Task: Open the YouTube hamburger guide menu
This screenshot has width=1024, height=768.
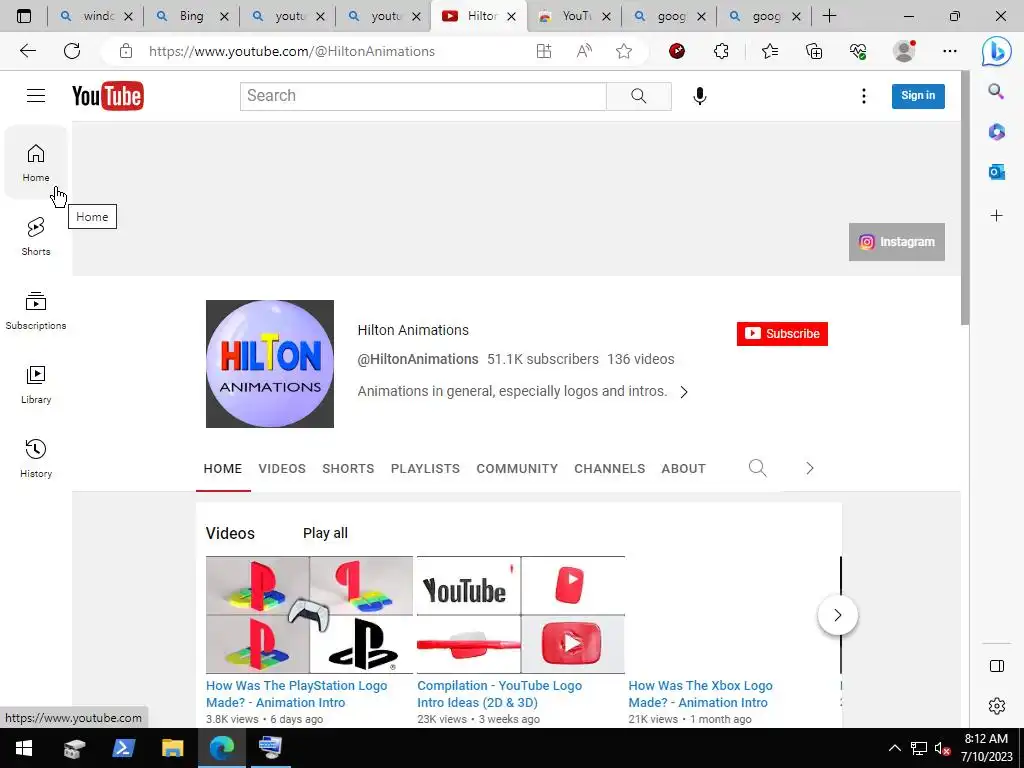Action: (x=36, y=96)
